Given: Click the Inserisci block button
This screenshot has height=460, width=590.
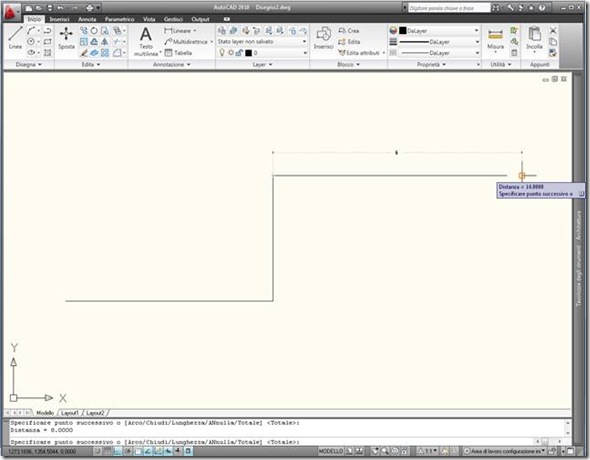Looking at the screenshot, I should pyautogui.click(x=324, y=38).
